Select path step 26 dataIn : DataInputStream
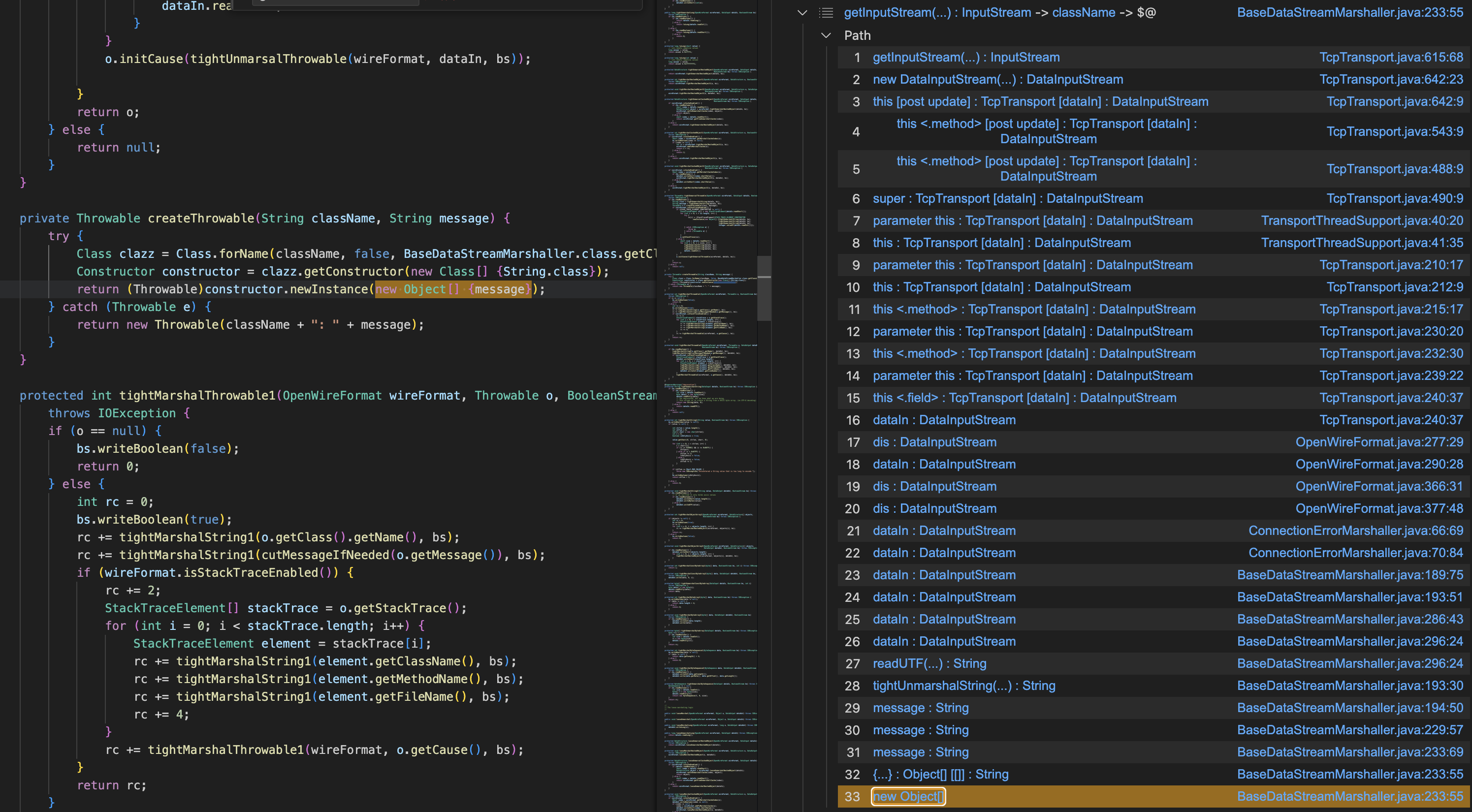The image size is (1472, 812). [944, 641]
